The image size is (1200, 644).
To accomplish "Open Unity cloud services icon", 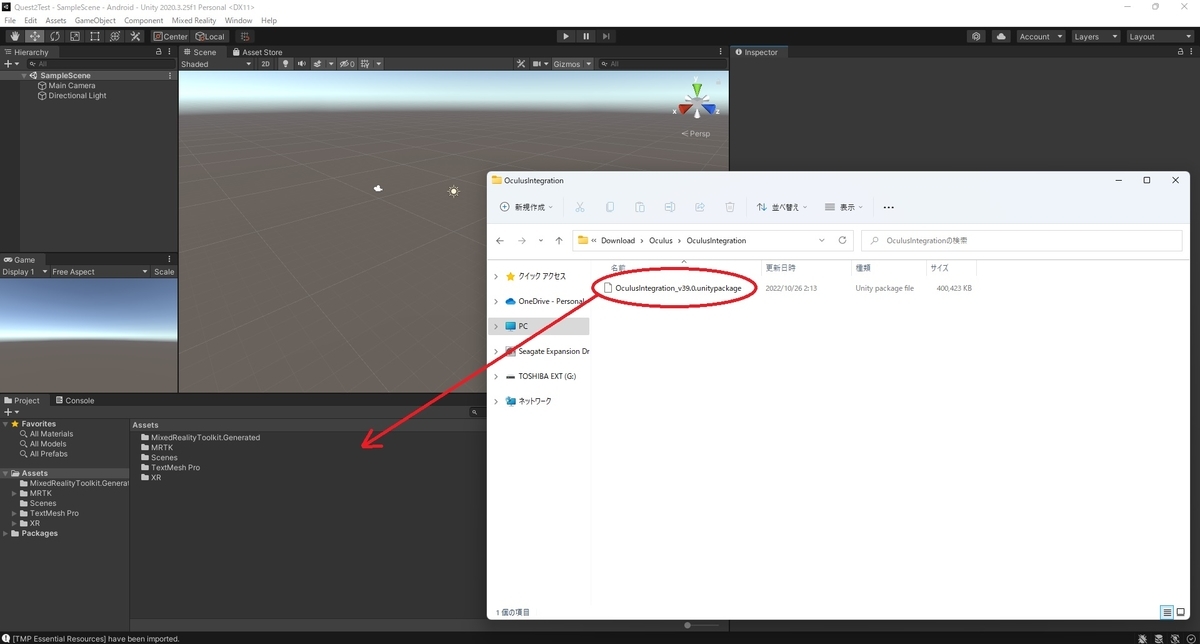I will pyautogui.click(x=1001, y=36).
